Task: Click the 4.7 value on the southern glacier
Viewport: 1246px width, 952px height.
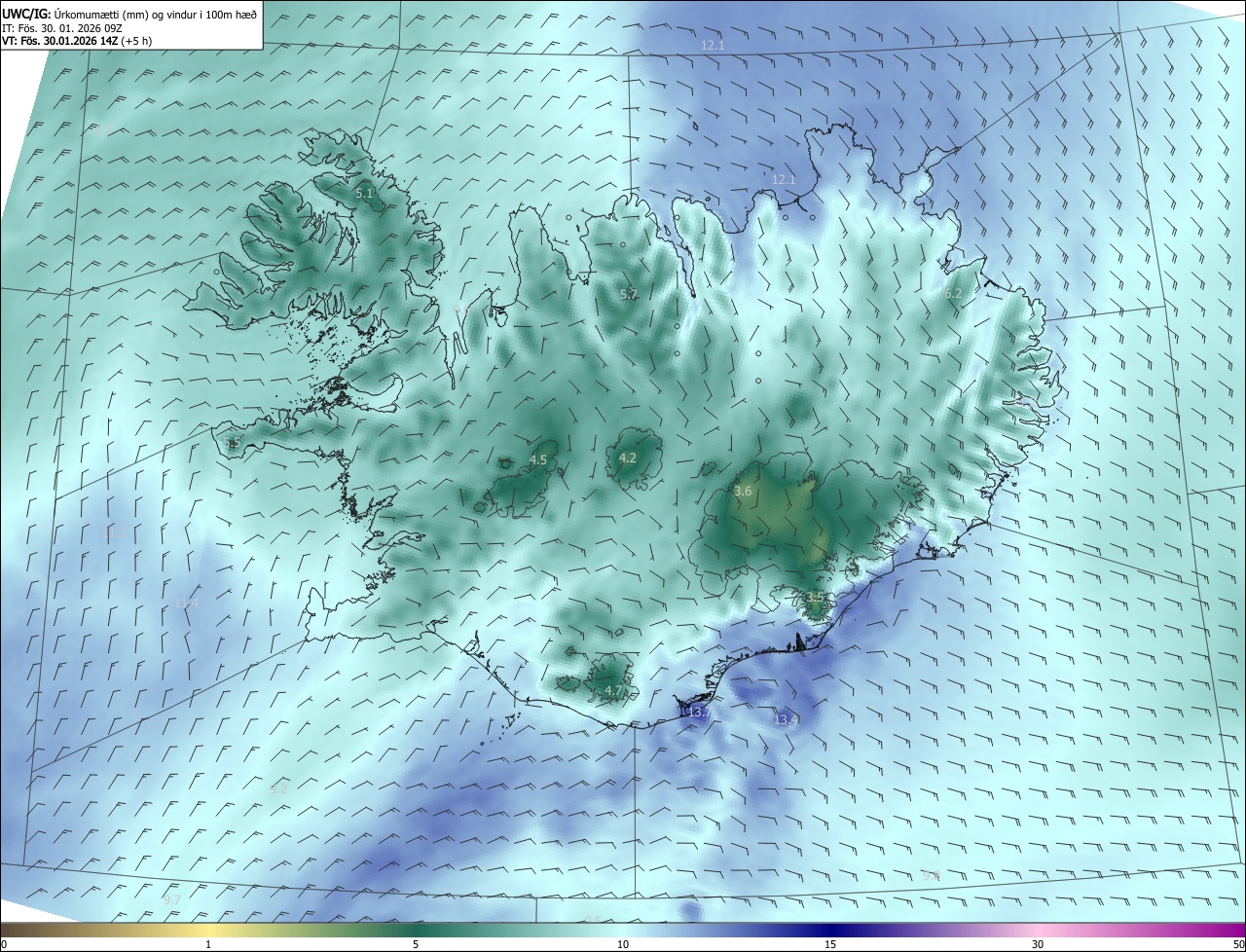Action: (613, 690)
